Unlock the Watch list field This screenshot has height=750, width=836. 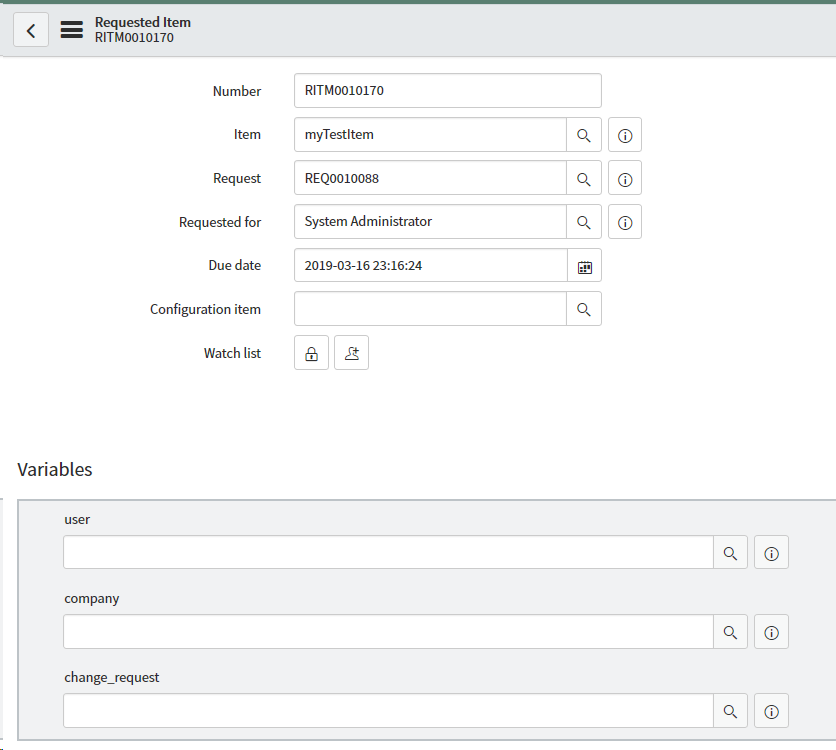tap(311, 353)
